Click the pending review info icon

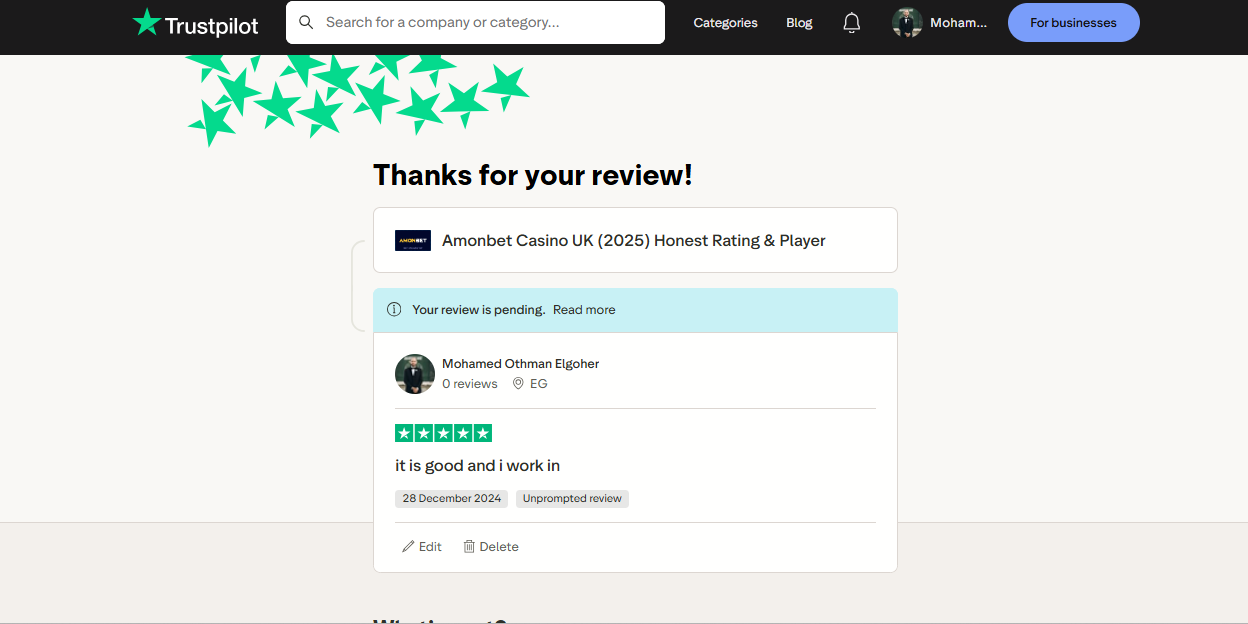(x=394, y=310)
